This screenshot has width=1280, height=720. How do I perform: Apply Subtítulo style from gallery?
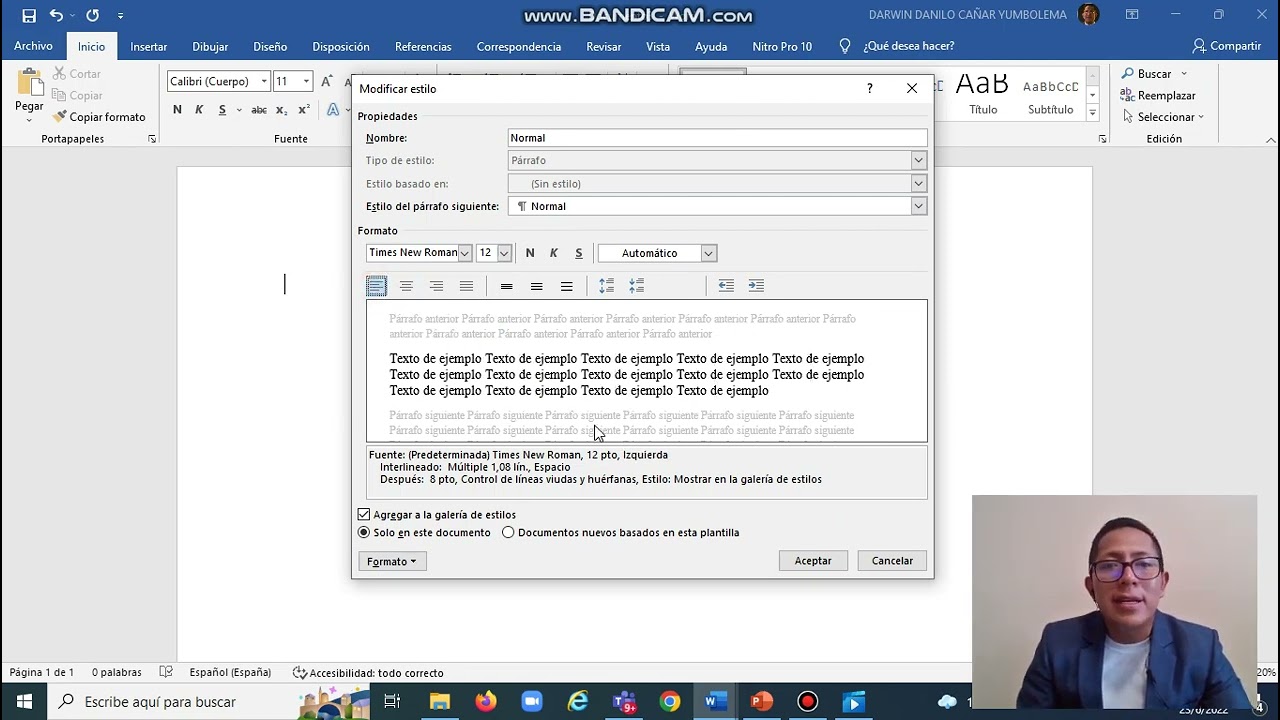point(1050,94)
